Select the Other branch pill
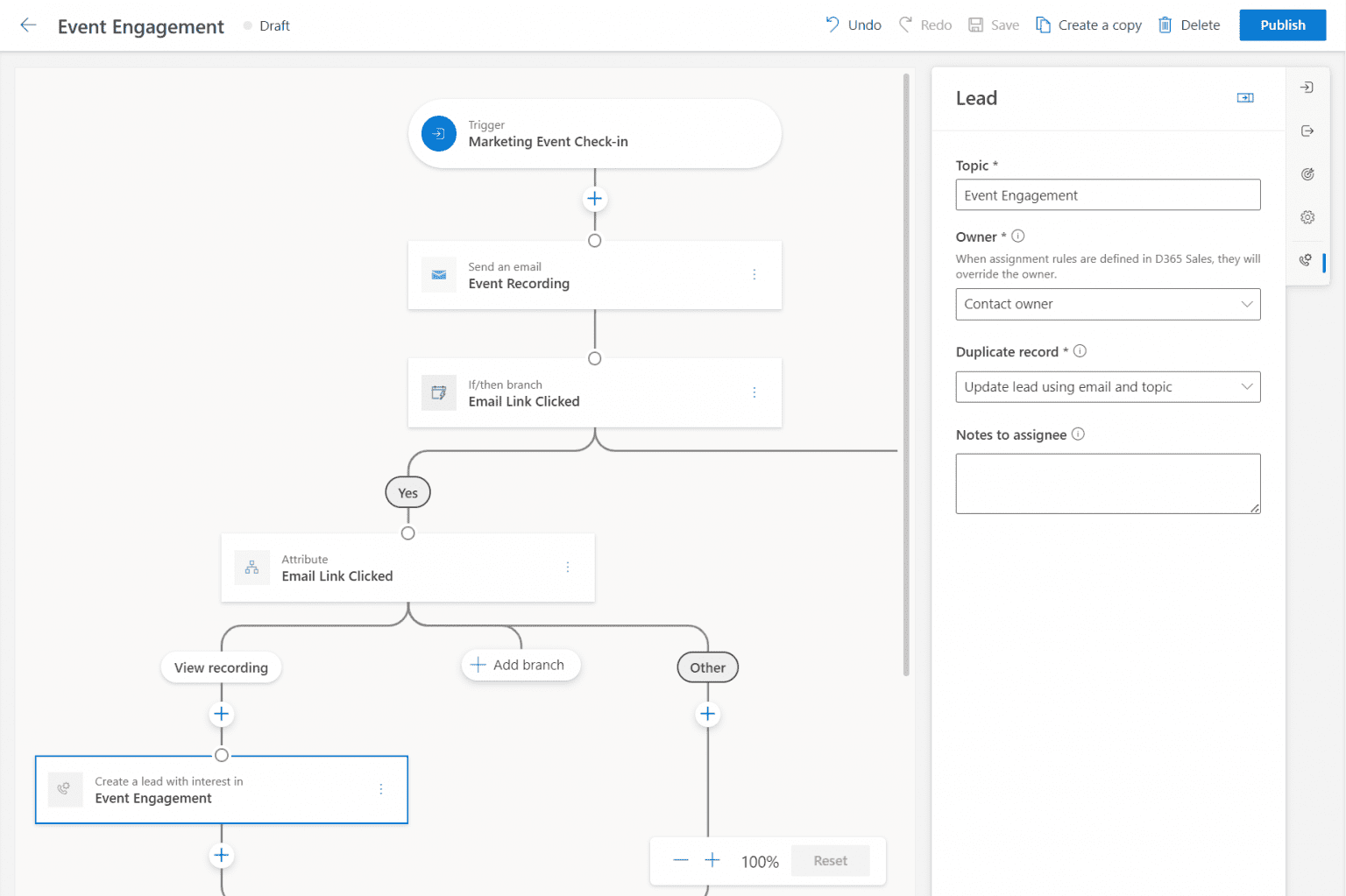Screen dimensions: 1346x896 (707, 667)
